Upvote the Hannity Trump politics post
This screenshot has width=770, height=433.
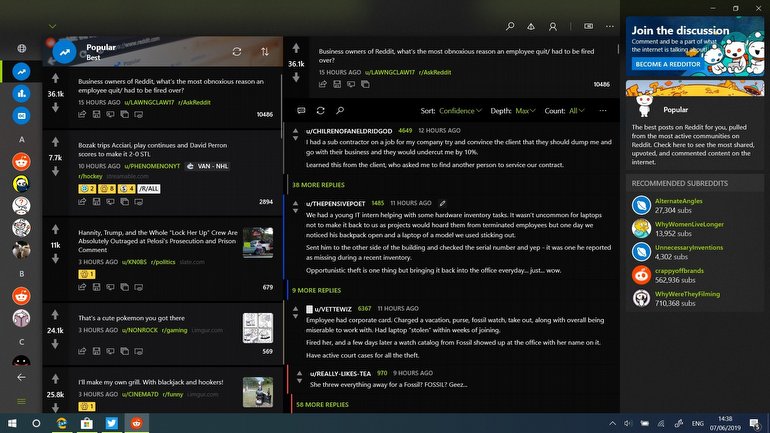pyautogui.click(x=55, y=229)
